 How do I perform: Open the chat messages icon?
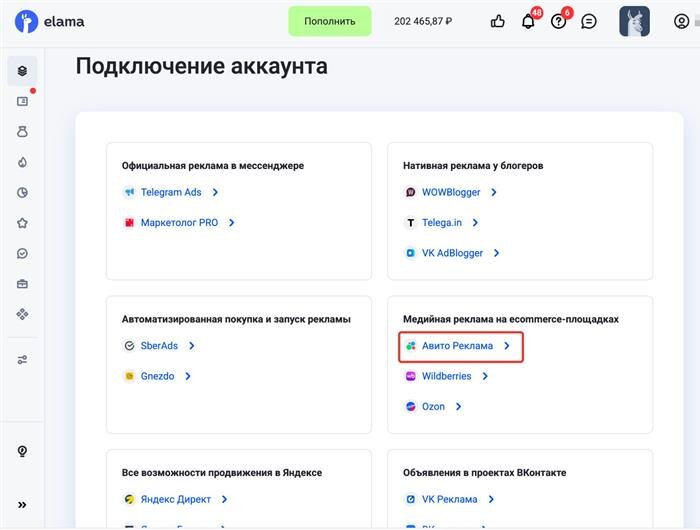(x=589, y=21)
